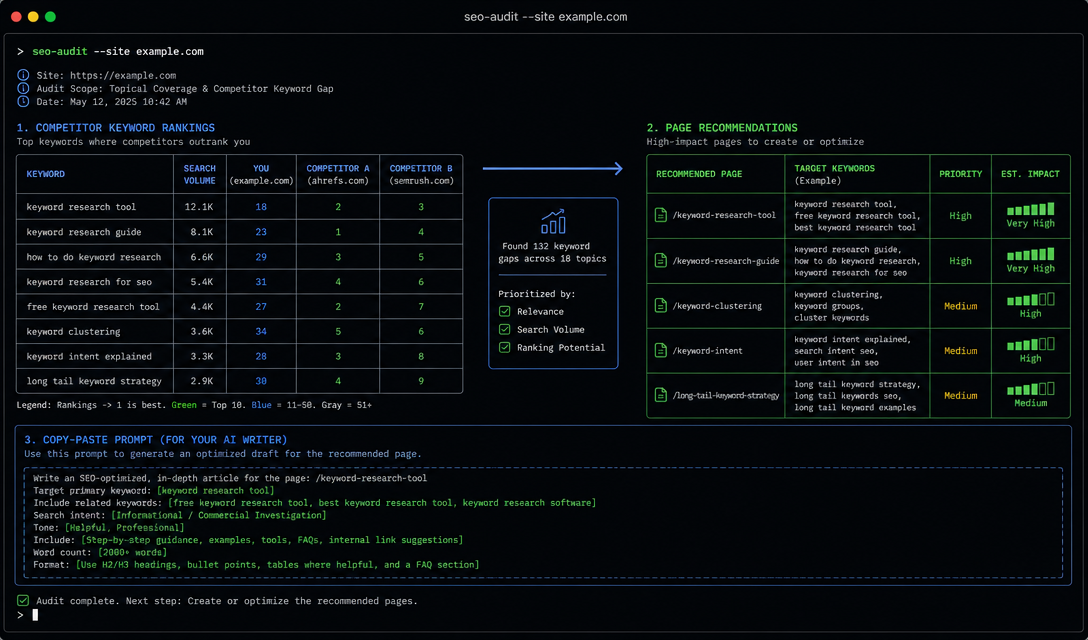
Task: Click the 8.1K search volume value
Action: click(x=202, y=232)
